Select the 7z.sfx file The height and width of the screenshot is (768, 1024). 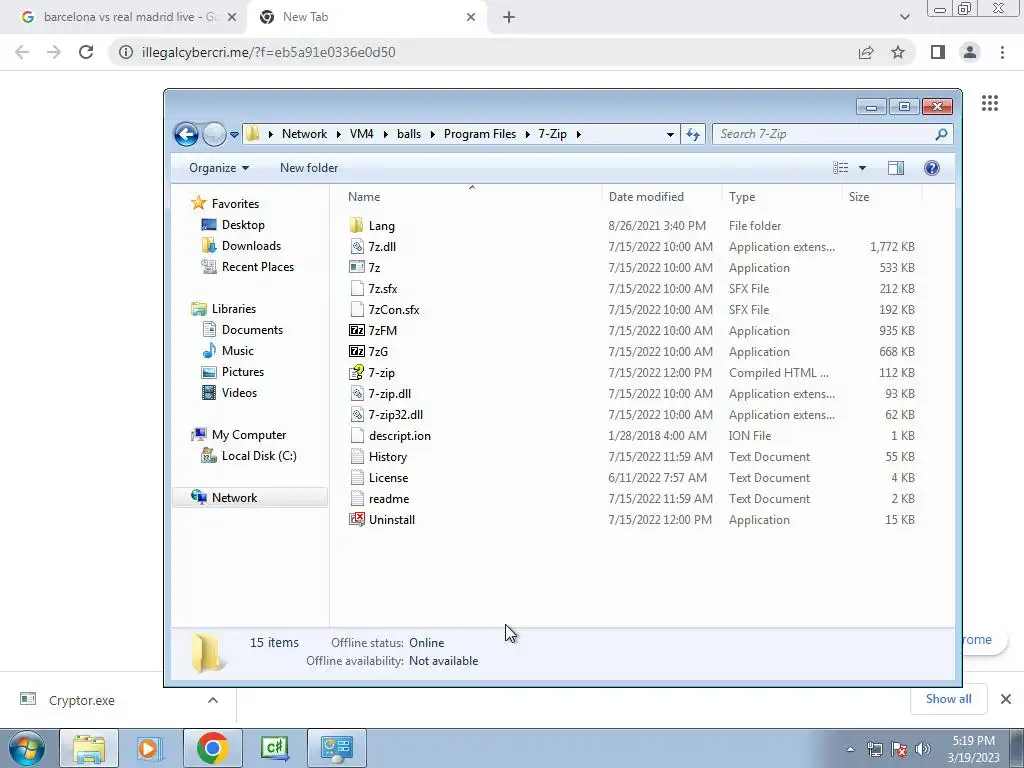point(383,289)
